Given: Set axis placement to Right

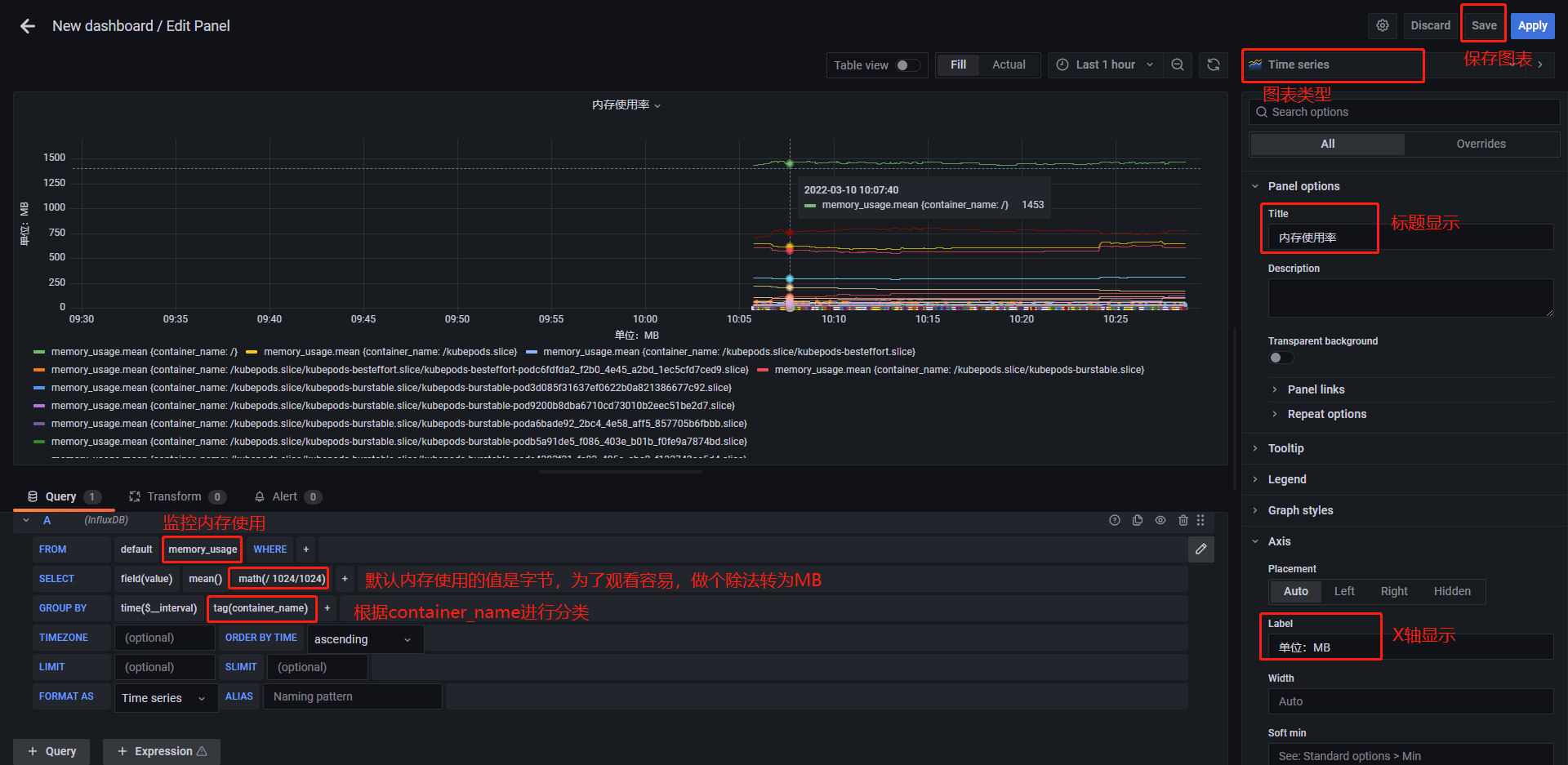Looking at the screenshot, I should 1393,591.
